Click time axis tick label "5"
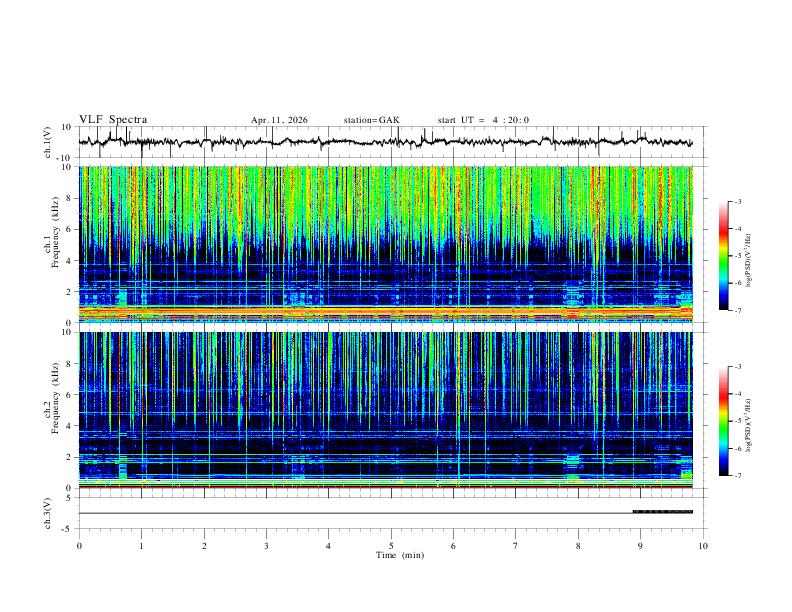 coord(391,546)
